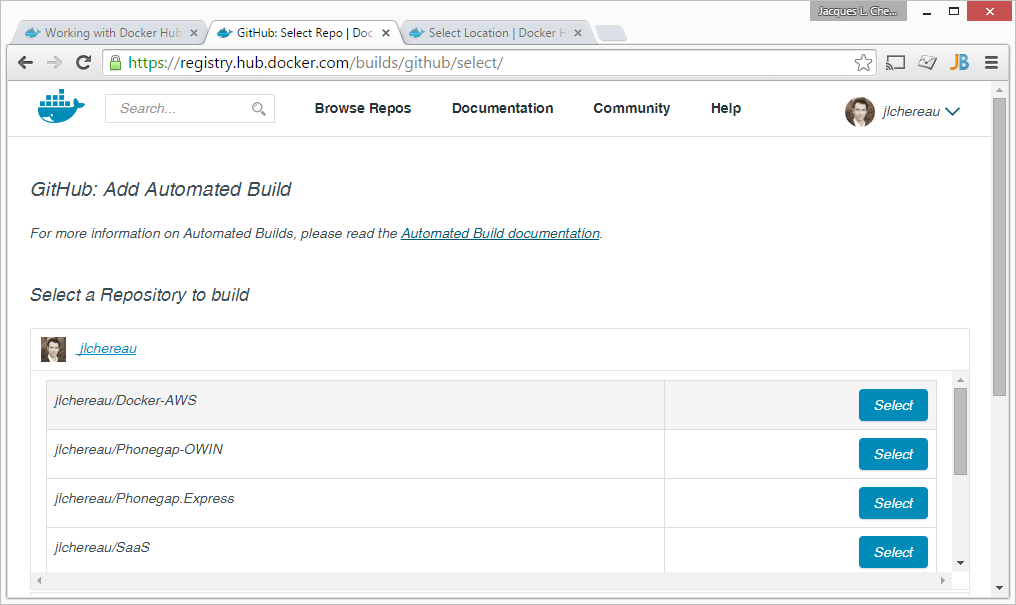Click the Select a Repository to build heading

coord(140,295)
